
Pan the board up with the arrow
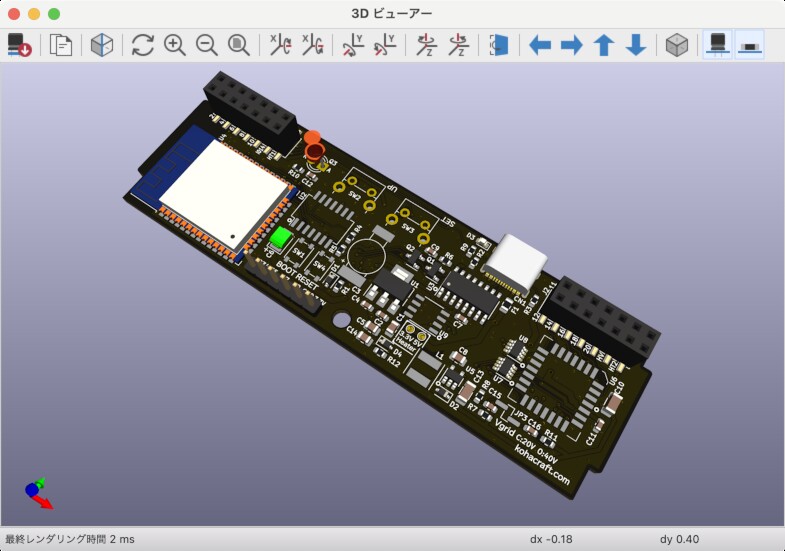point(603,45)
